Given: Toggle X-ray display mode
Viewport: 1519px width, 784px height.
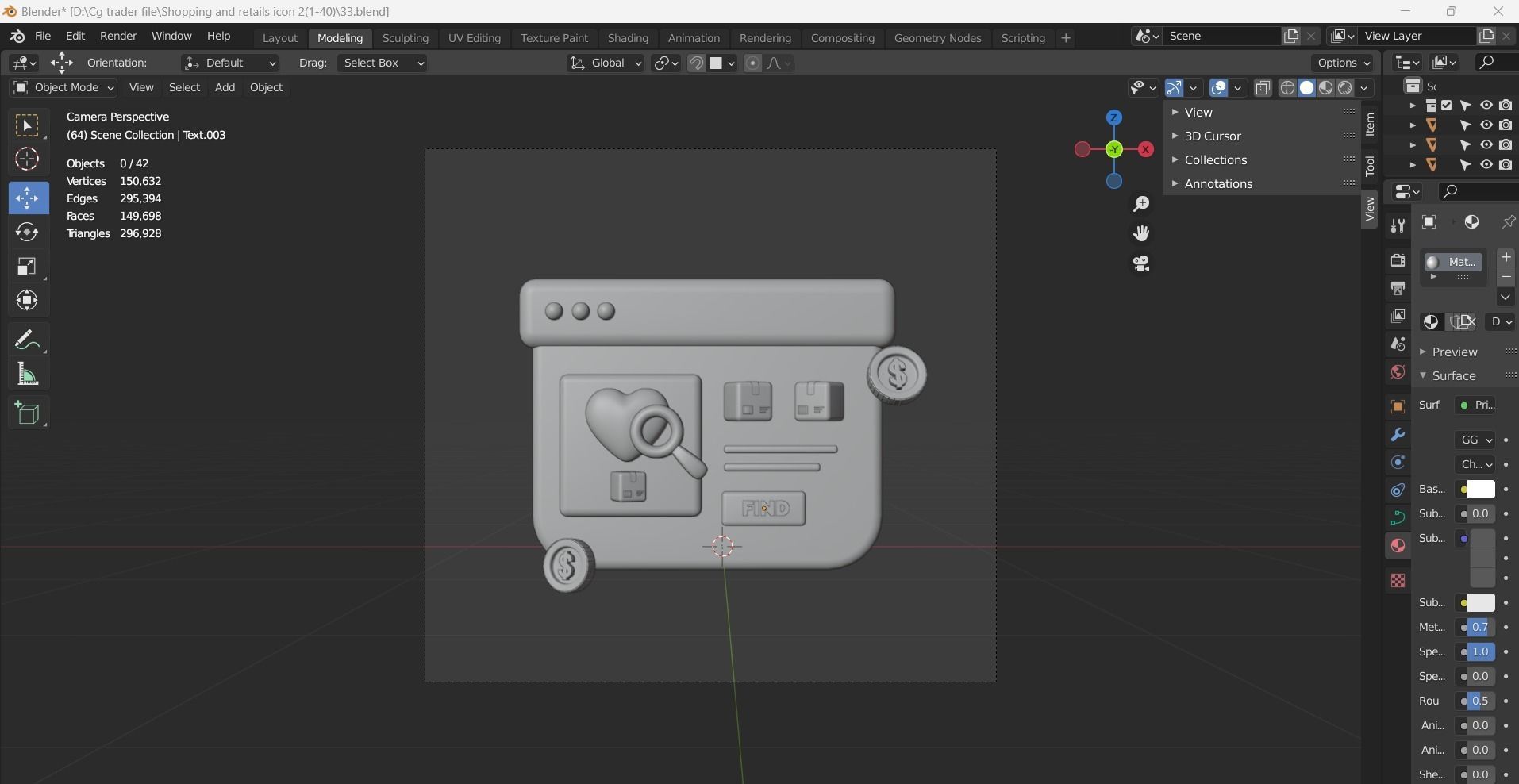Looking at the screenshot, I should pyautogui.click(x=1262, y=88).
